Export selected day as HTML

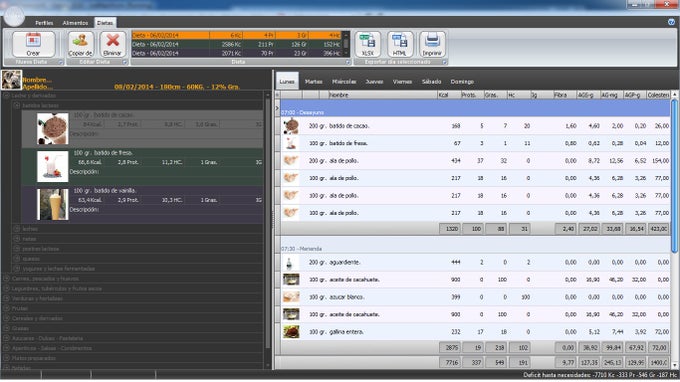(x=399, y=44)
